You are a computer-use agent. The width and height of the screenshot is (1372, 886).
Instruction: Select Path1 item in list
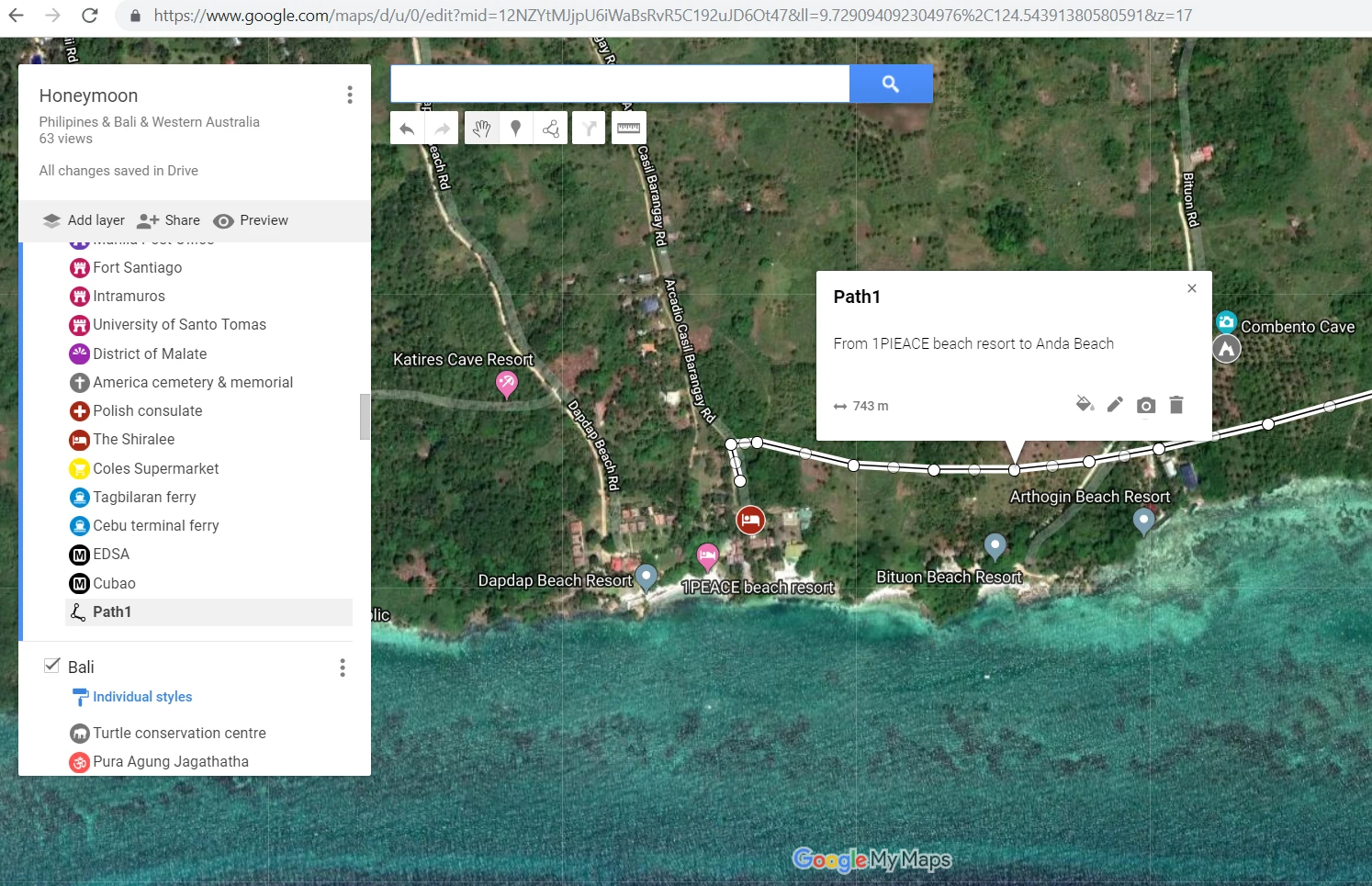(210, 611)
